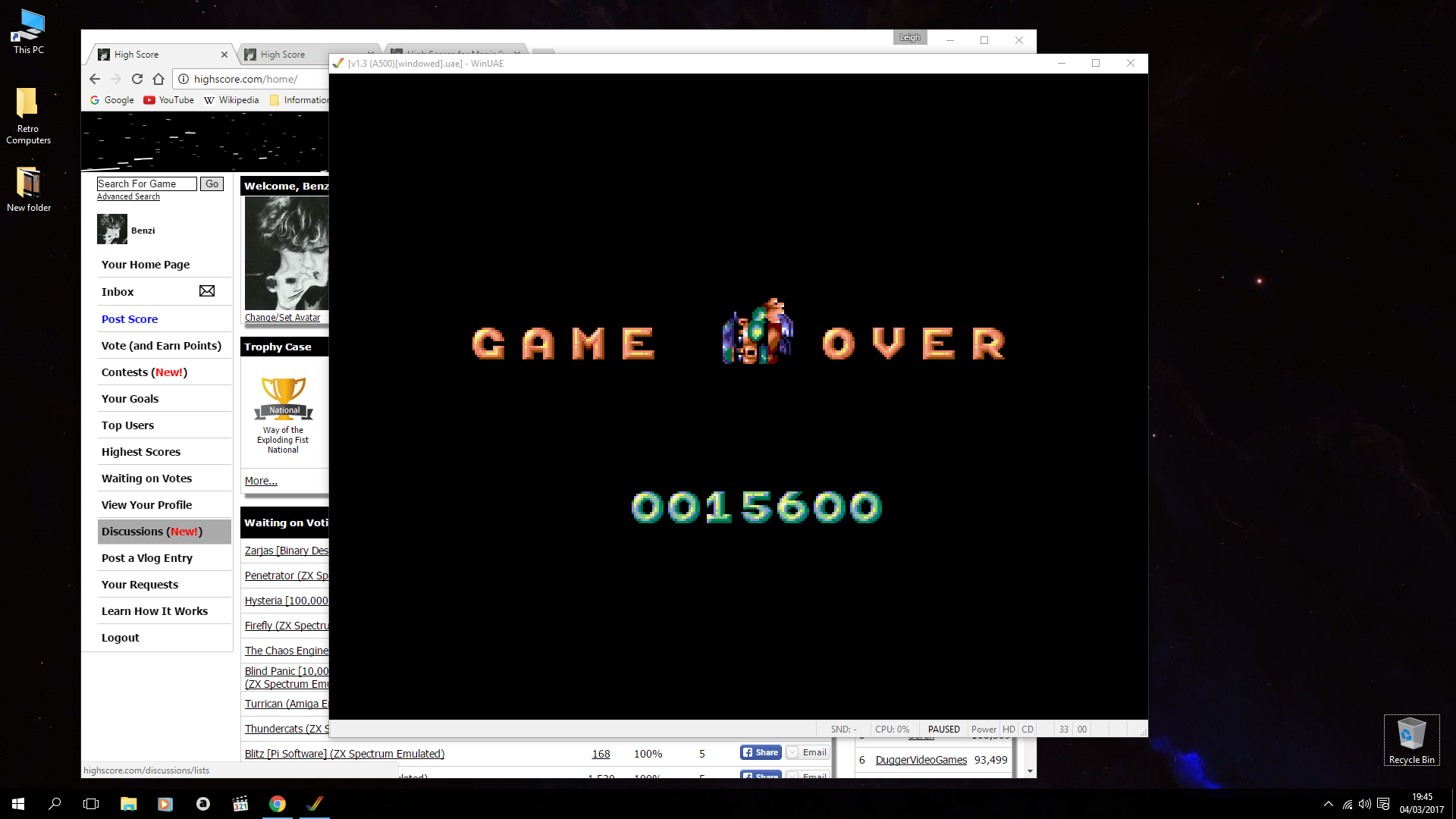The height and width of the screenshot is (819, 1456).
Task: Open Post Score menu item
Action: tap(130, 319)
